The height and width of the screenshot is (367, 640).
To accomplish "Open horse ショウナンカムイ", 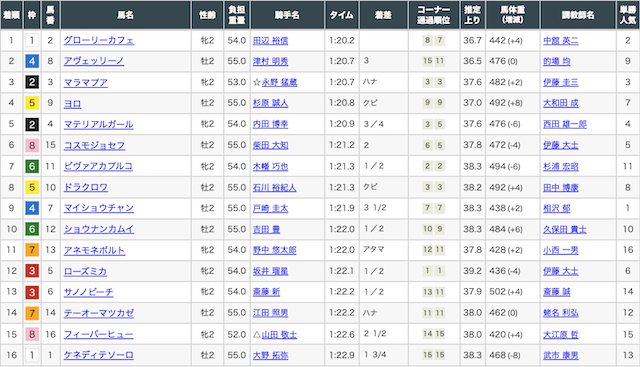I will [x=99, y=229].
